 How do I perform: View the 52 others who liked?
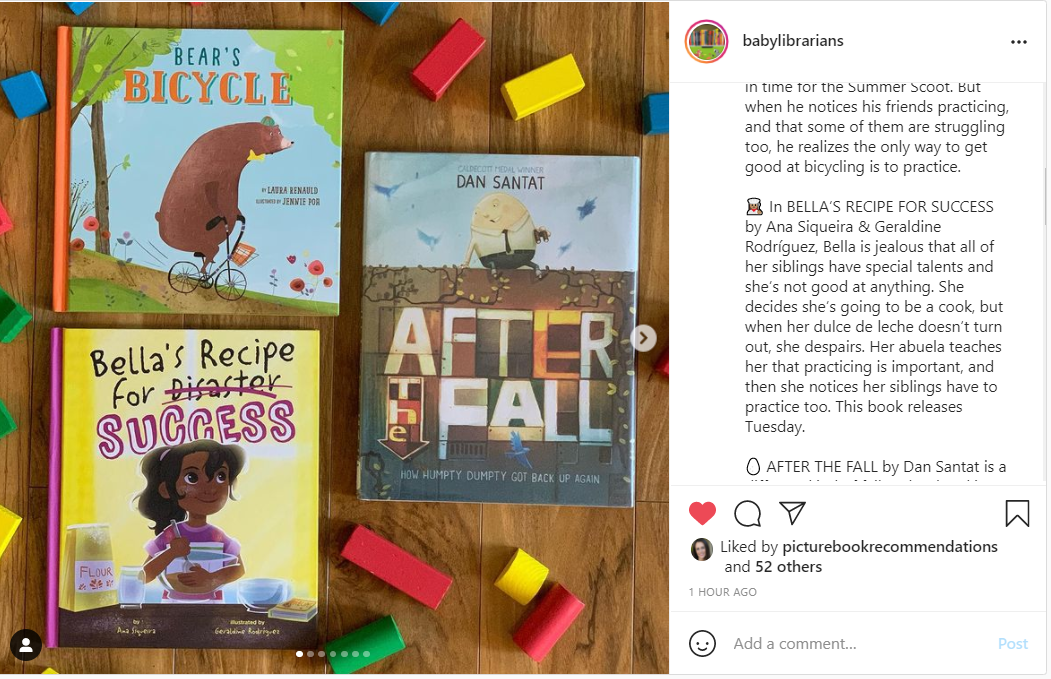tap(788, 566)
